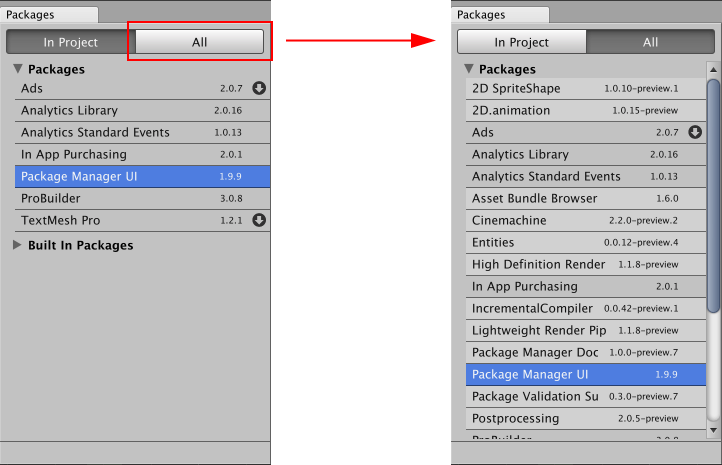This screenshot has height=465, width=722.
Task: Click the download arrow icon next to Ads in the left panel
Action: (259, 88)
